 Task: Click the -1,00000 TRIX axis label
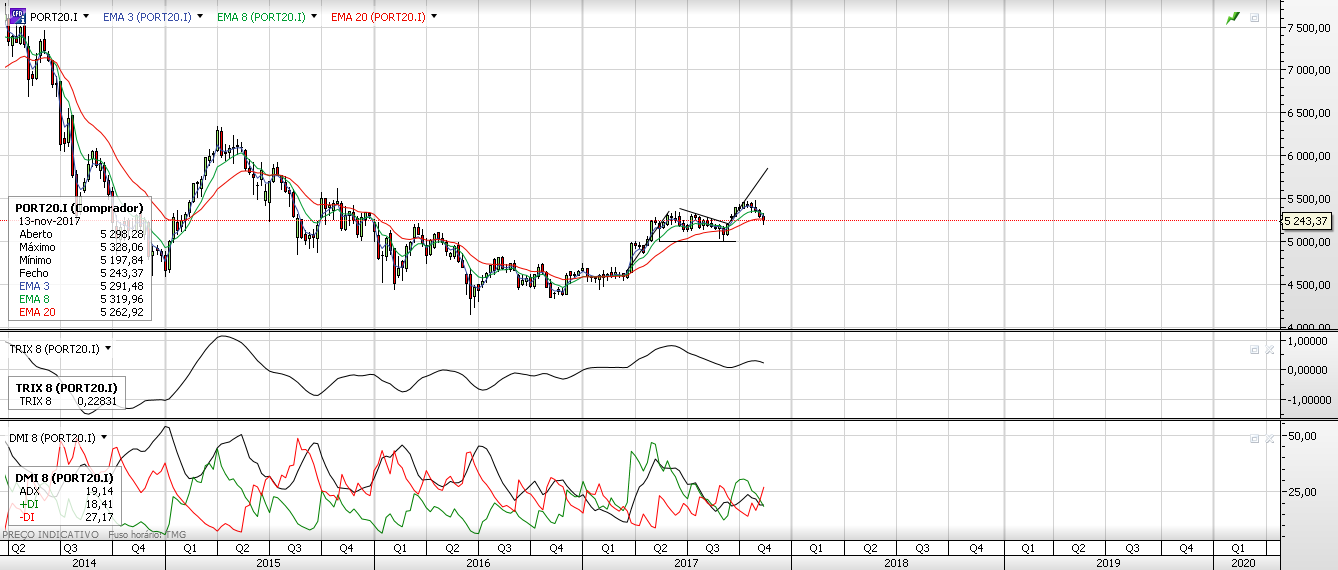tap(1311, 398)
